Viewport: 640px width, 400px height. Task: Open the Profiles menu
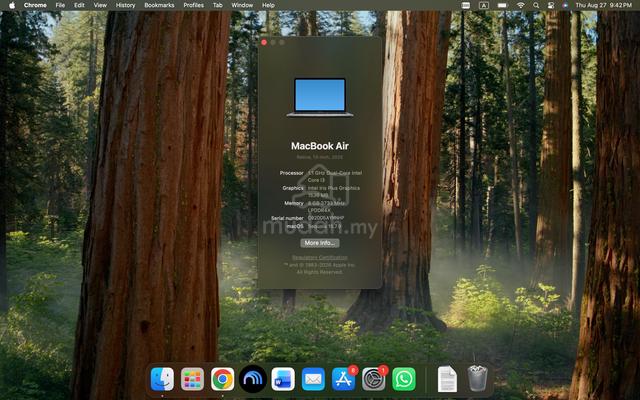pos(193,5)
